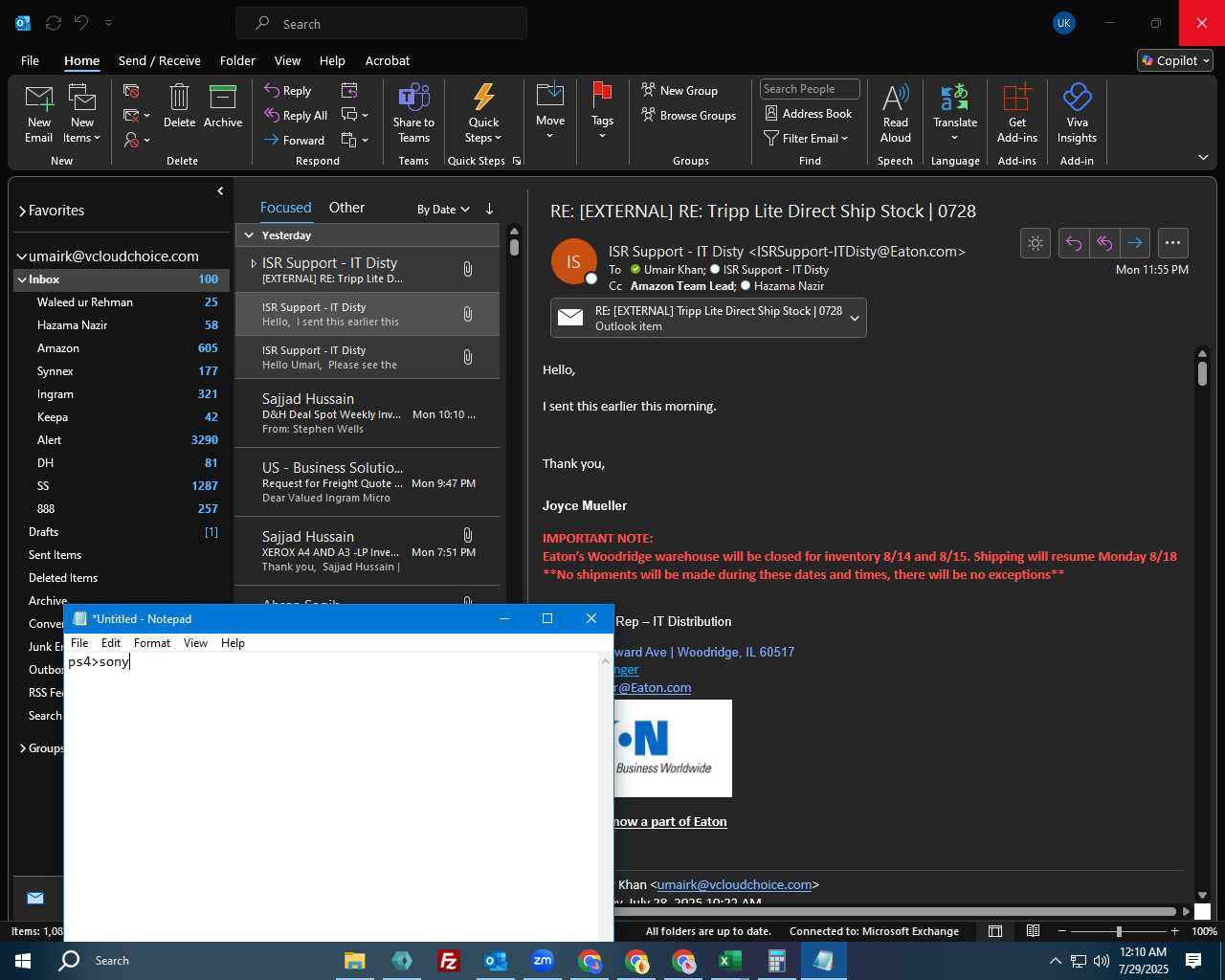Collapse the Inbox folder tree
Image resolution: width=1225 pixels, height=980 pixels.
coord(22,279)
